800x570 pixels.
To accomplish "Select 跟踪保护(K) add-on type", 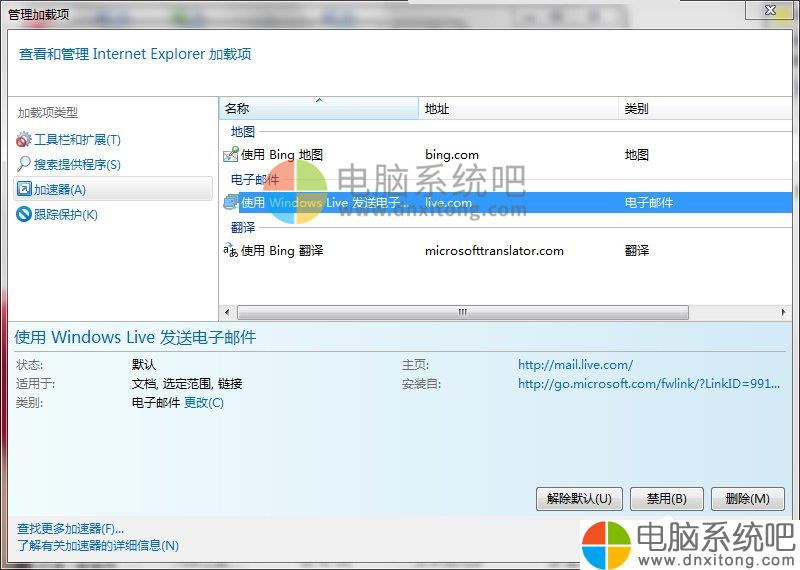I will click(66, 214).
